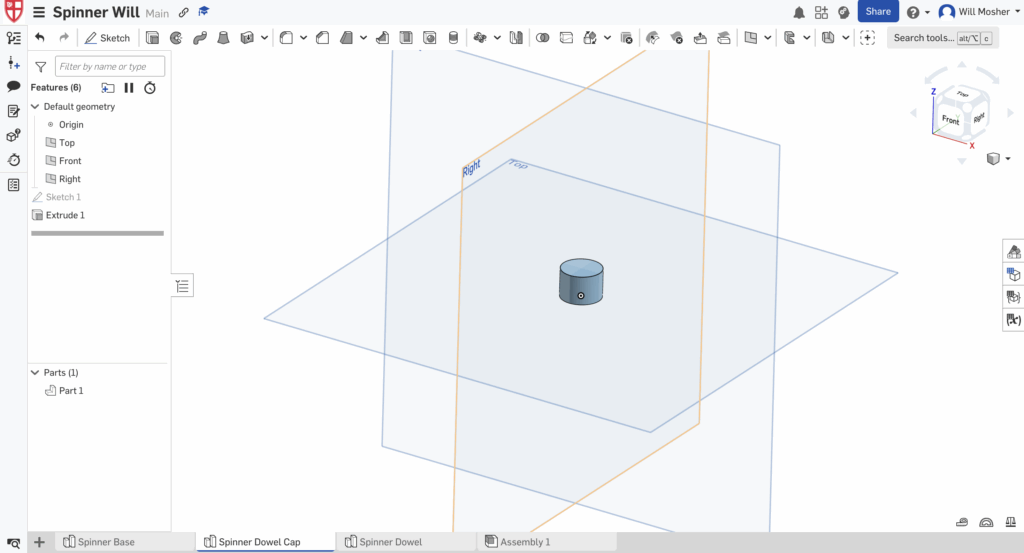Click the Revolve tool icon
The height and width of the screenshot is (553, 1024).
coord(176,38)
